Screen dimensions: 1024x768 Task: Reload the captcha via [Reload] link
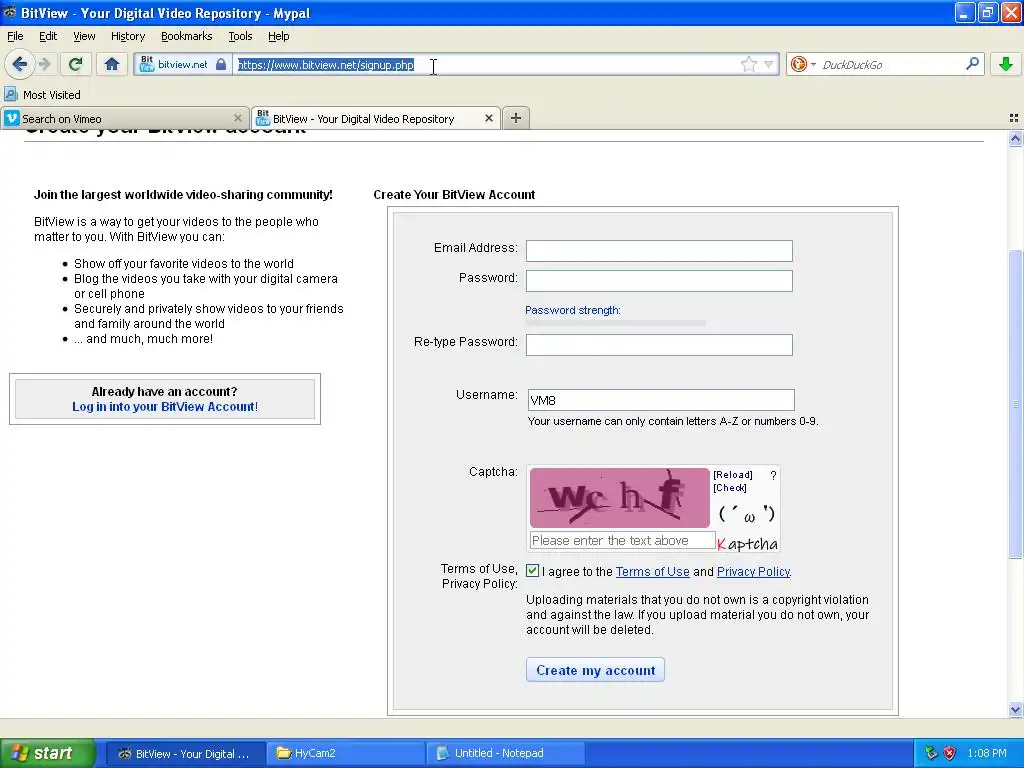tap(733, 475)
